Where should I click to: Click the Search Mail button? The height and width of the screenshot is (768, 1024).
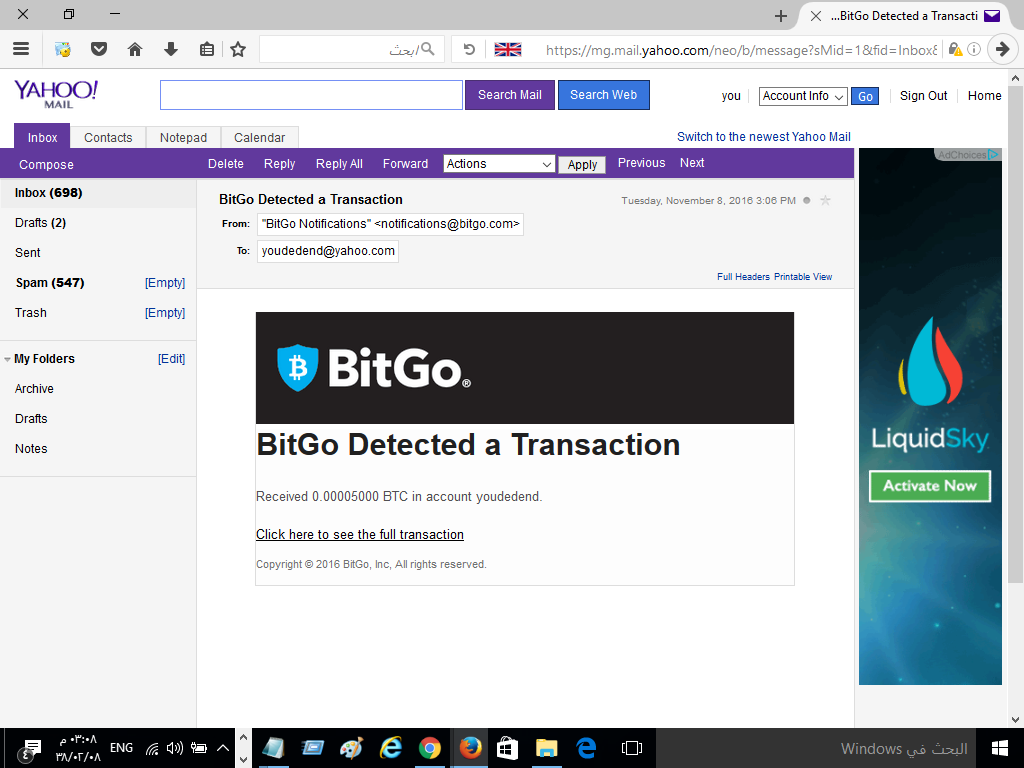point(510,95)
